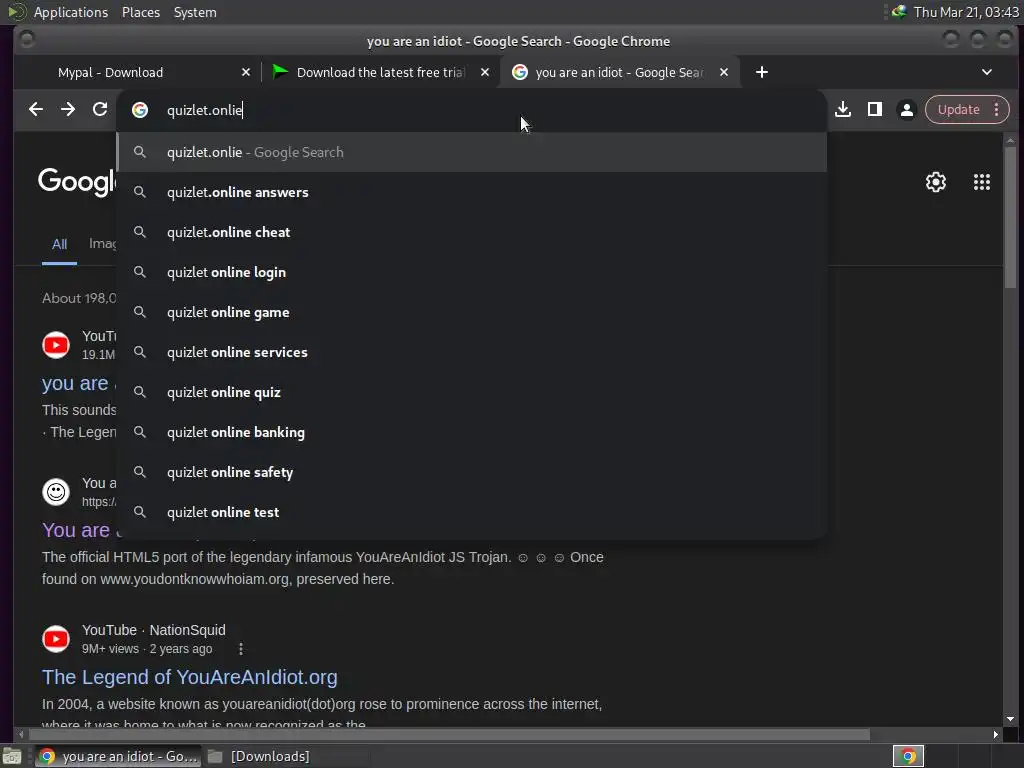Click the scroll right arrow

click(x=995, y=735)
